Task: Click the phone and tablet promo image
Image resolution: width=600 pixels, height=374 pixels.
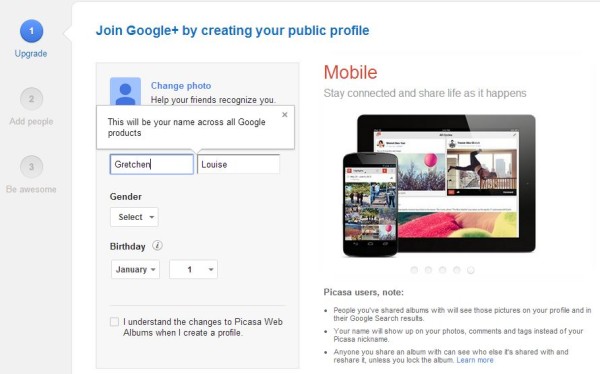Action: point(439,185)
